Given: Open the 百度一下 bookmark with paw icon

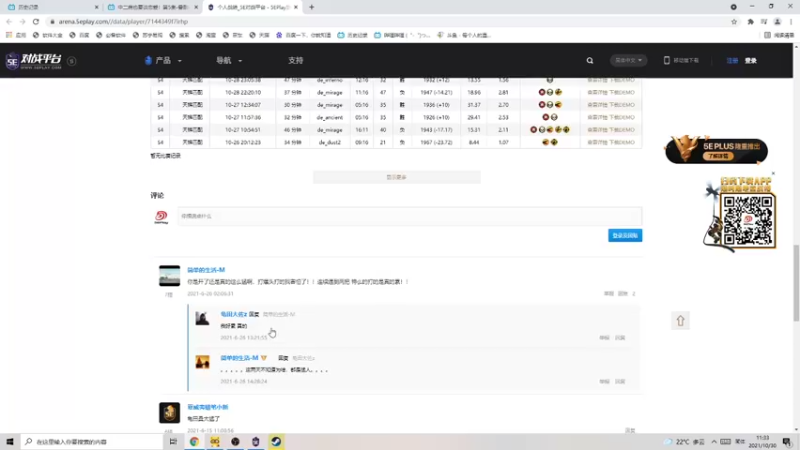Looking at the screenshot, I should [304, 35].
